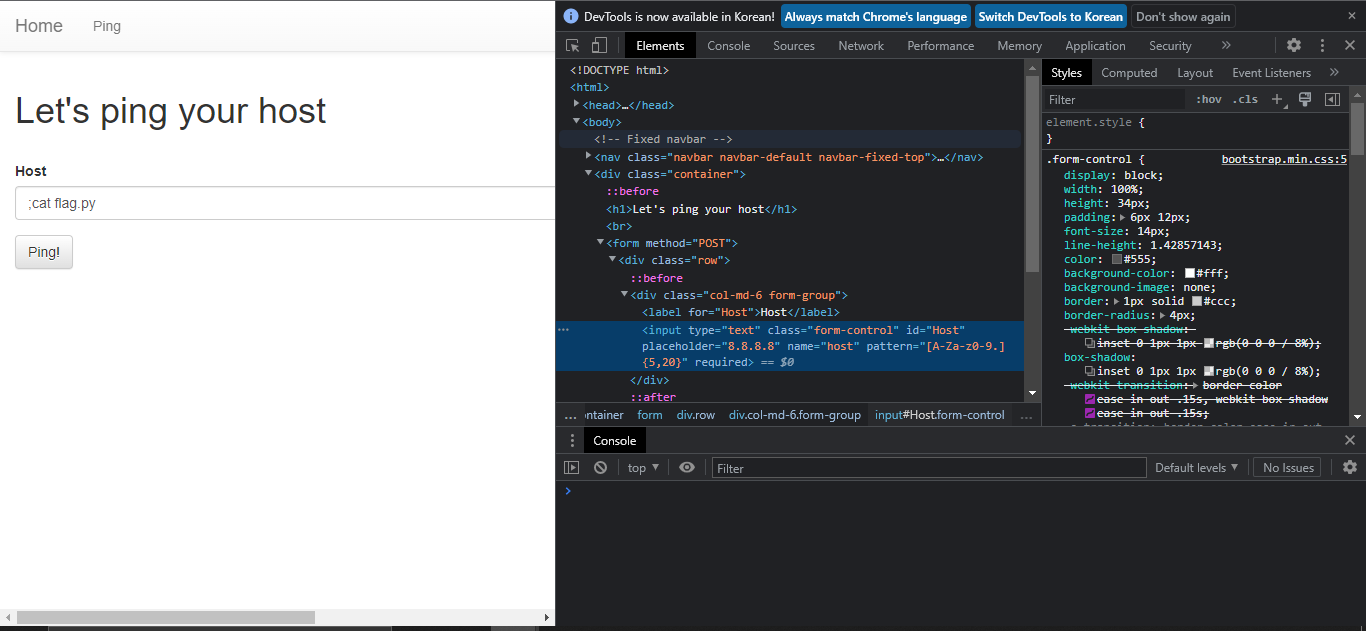
Task: Click the page horizontal scrollbar thumb
Action: [166, 617]
